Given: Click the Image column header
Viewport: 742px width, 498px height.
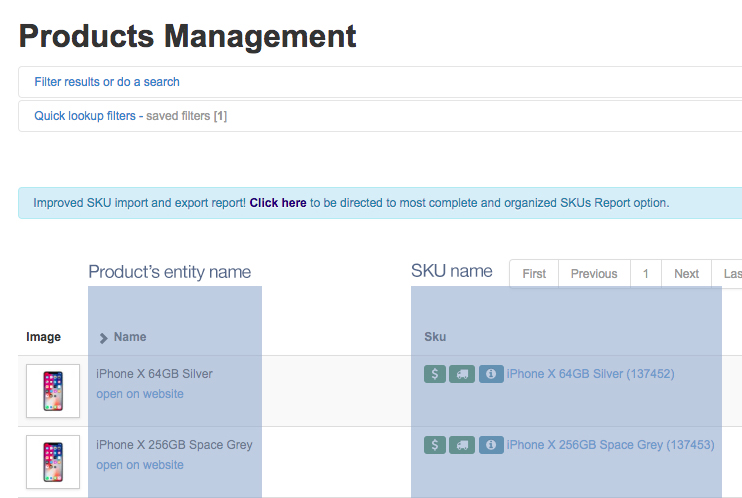Looking at the screenshot, I should (43, 337).
